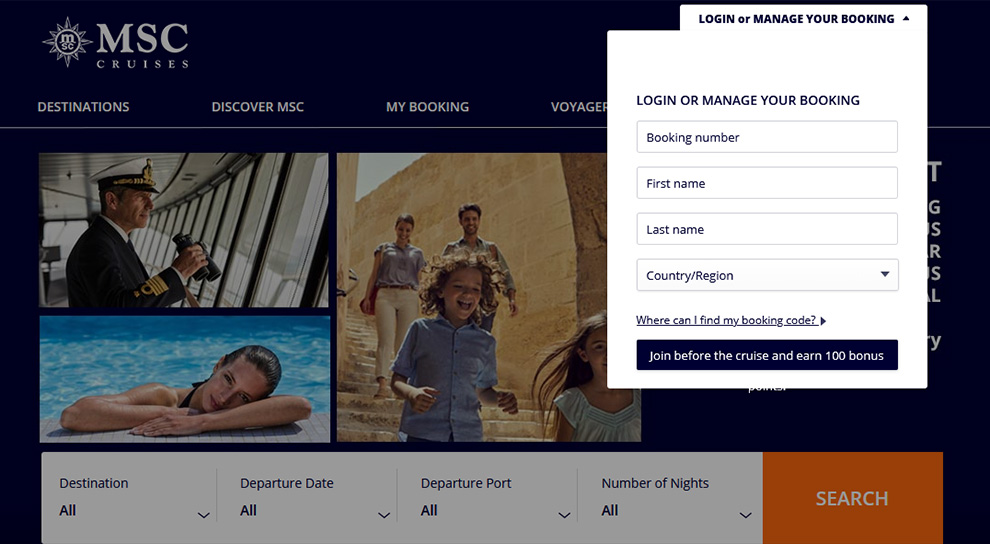Image resolution: width=990 pixels, height=544 pixels.
Task: Select the My Booking nav item
Action: pyautogui.click(x=427, y=107)
